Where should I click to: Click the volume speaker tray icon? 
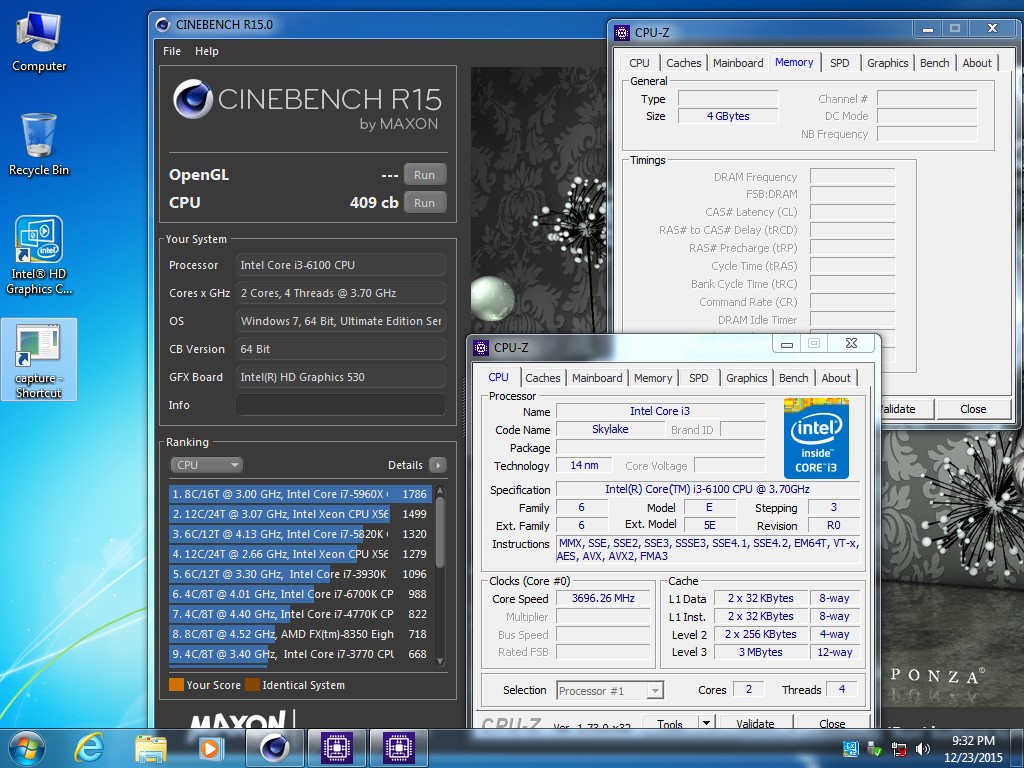point(922,748)
